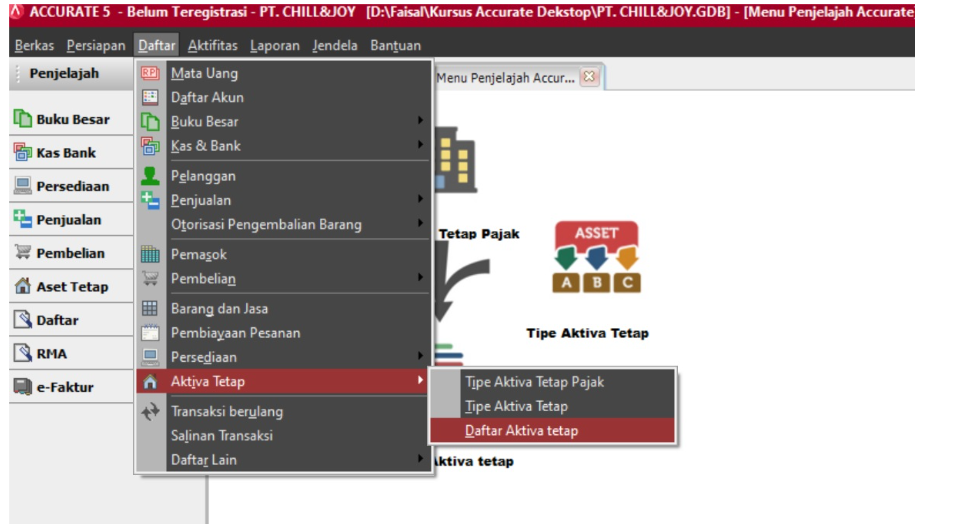Click the Barang dan Jasa grid icon
958x524 pixels.
point(150,309)
